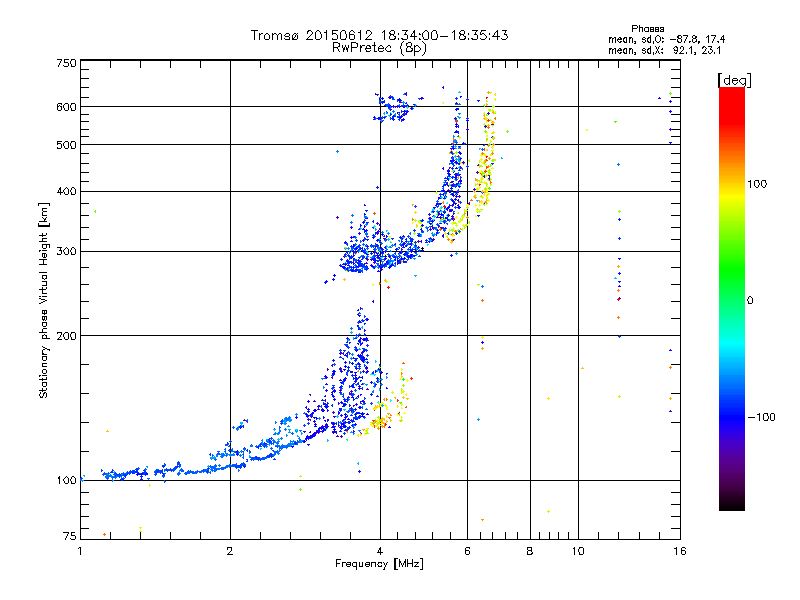The image size is (800, 600).
Task: Click the rainbow phase colorbar
Action: pyautogui.click(x=732, y=298)
